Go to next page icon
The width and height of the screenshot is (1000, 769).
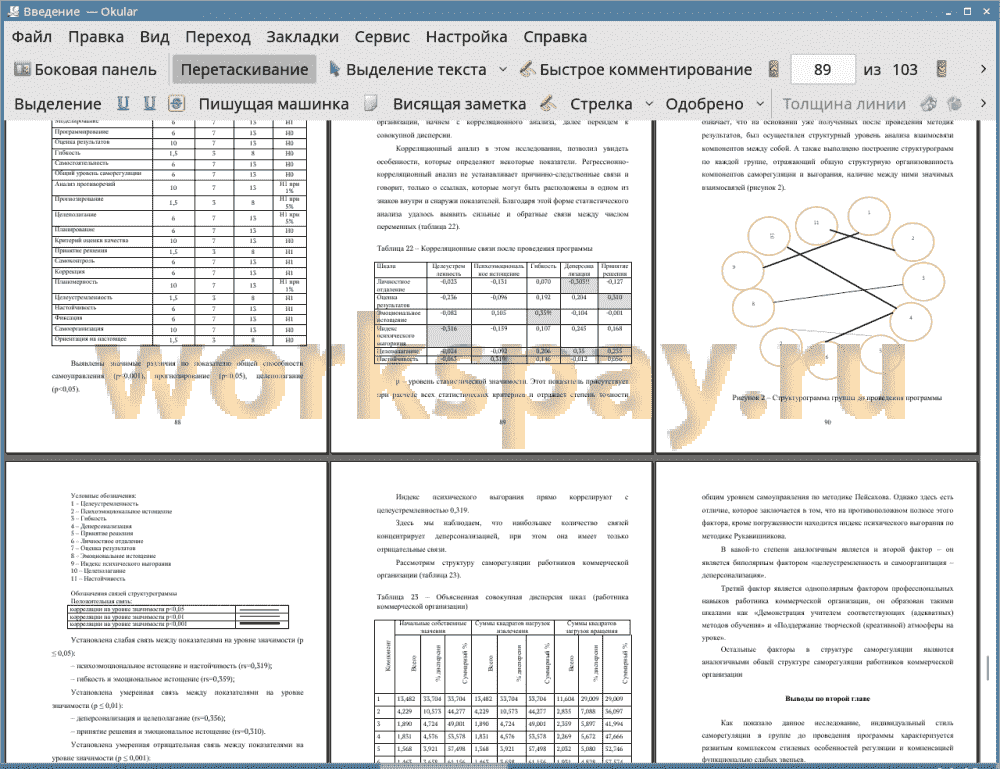[x=942, y=70]
